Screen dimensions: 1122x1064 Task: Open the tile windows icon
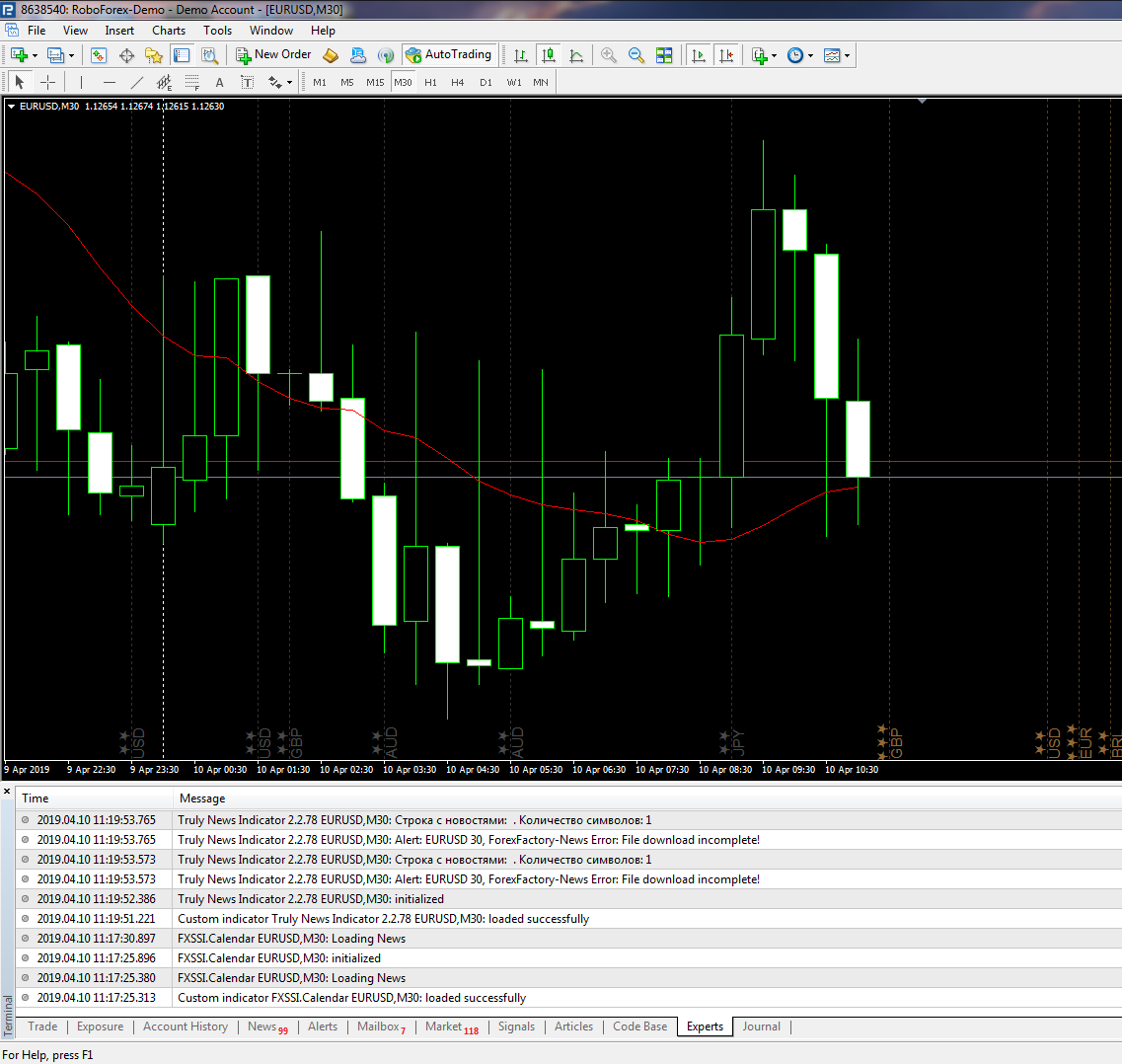(664, 55)
